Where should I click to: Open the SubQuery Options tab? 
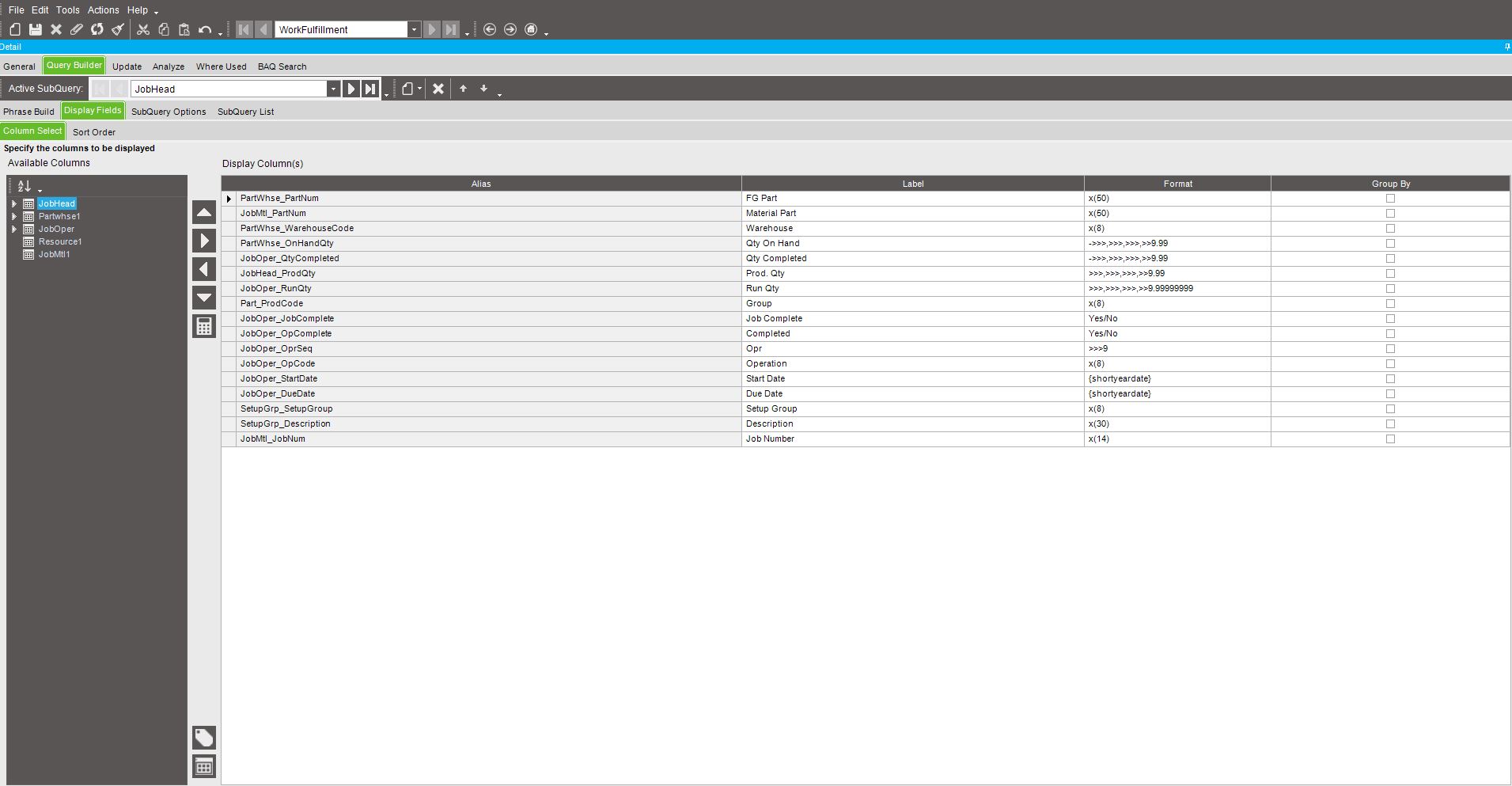click(169, 112)
